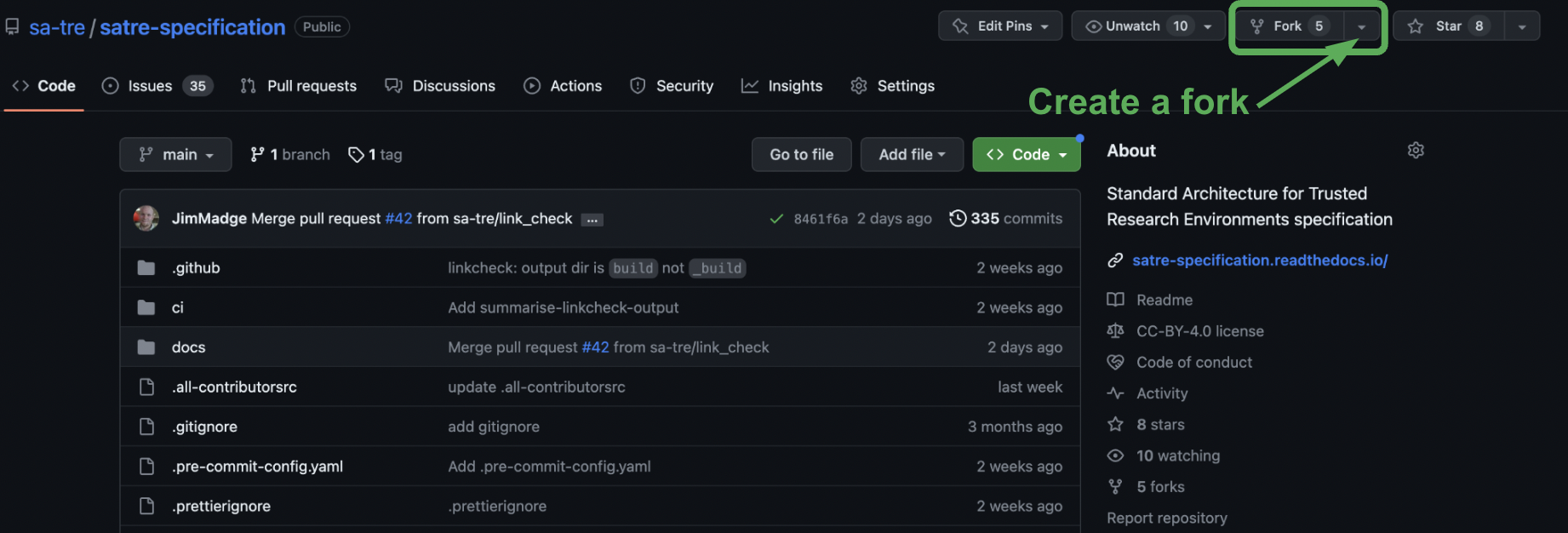Screen dimensions: 1568x533
Task: Click the Report repository link
Action: click(1166, 518)
